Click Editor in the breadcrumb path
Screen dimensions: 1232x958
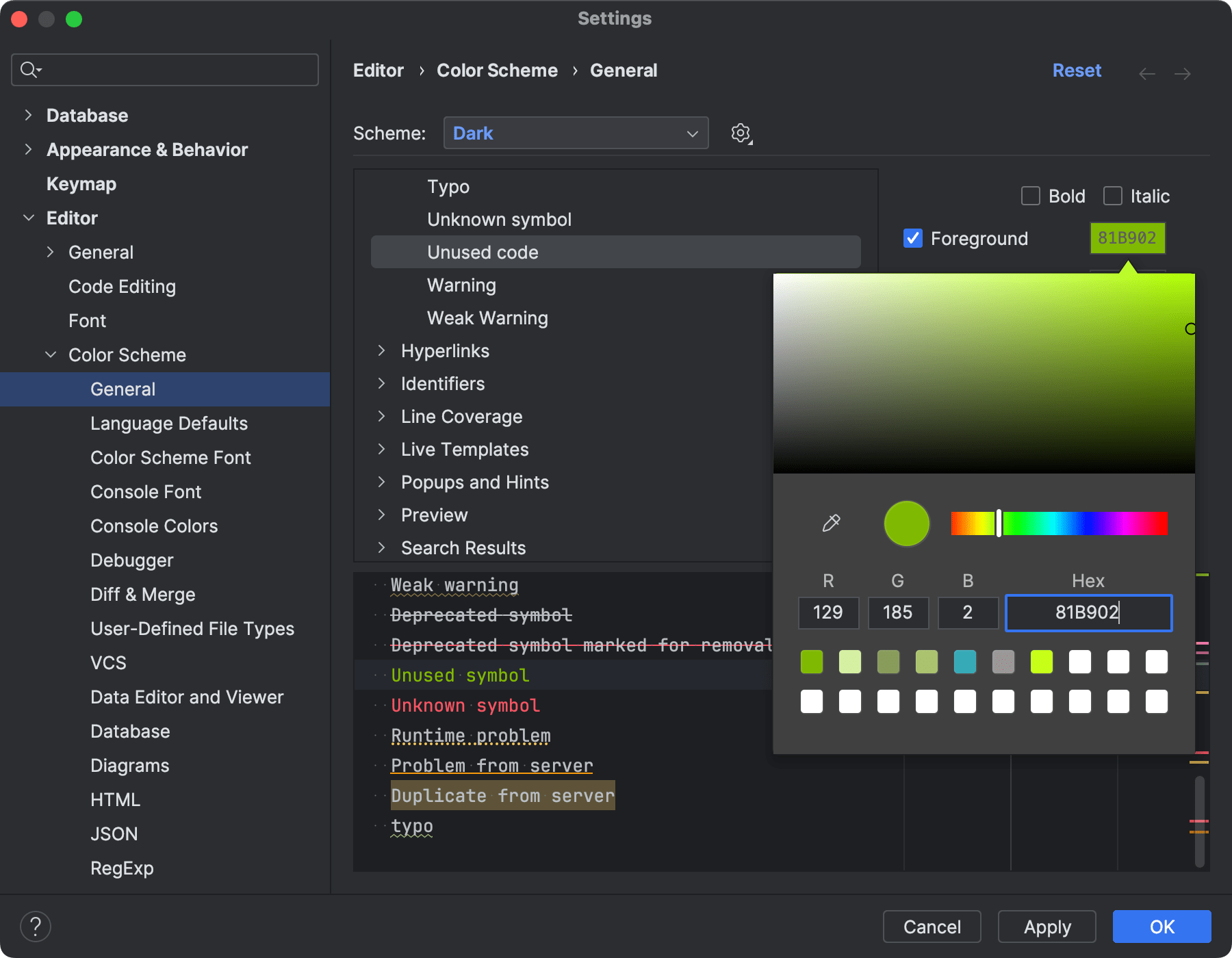tap(378, 70)
